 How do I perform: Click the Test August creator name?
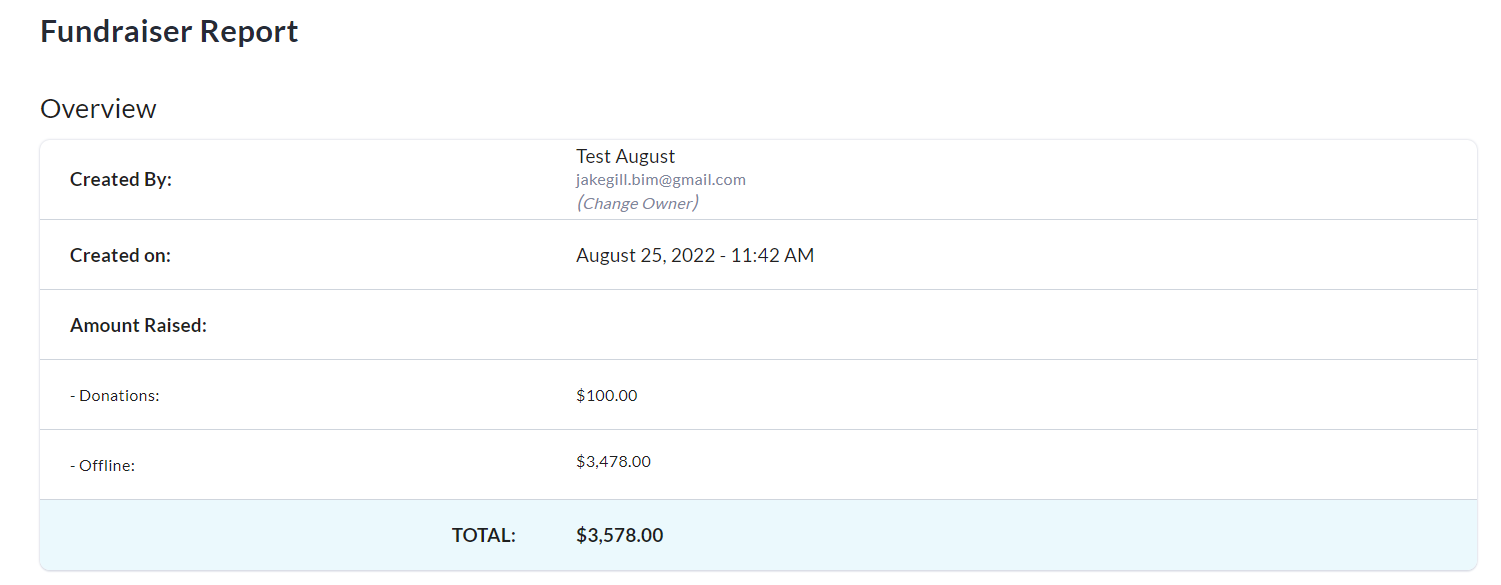pos(625,156)
